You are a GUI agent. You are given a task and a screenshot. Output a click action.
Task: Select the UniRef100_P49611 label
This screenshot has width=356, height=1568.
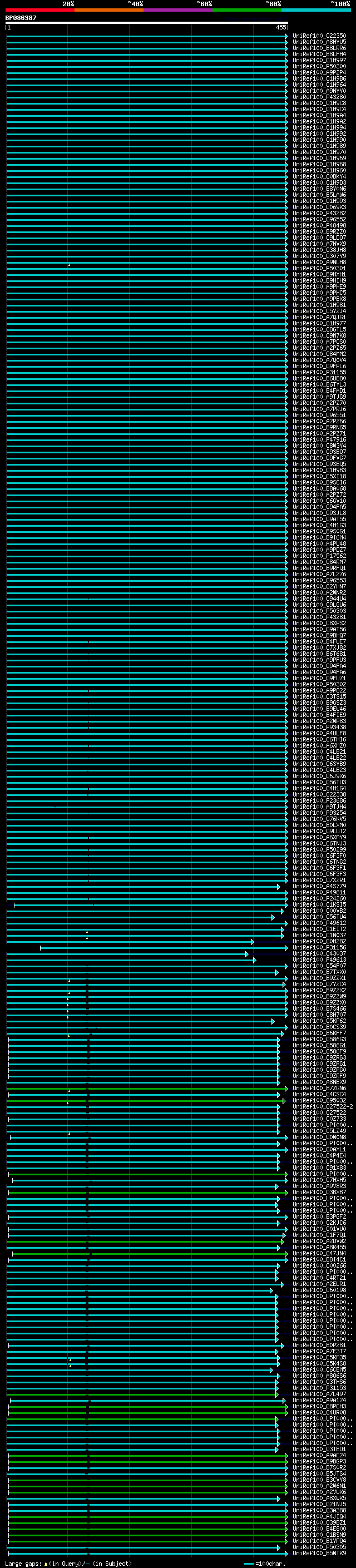click(x=319, y=892)
